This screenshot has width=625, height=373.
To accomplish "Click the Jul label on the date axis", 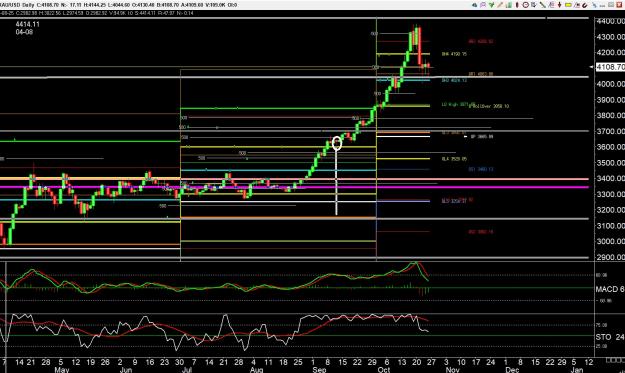I will 186,369.
